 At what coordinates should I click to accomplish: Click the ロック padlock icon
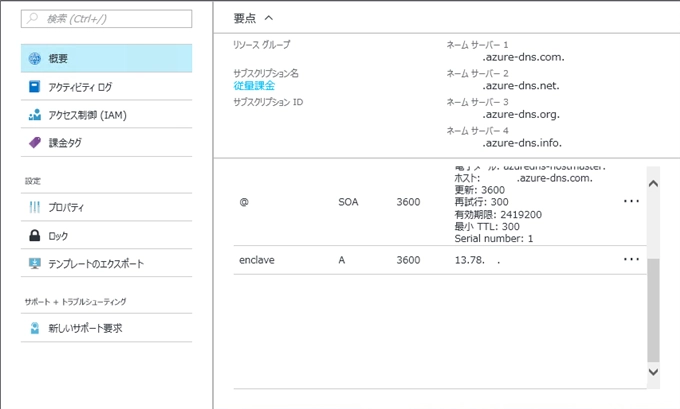pyautogui.click(x=35, y=236)
